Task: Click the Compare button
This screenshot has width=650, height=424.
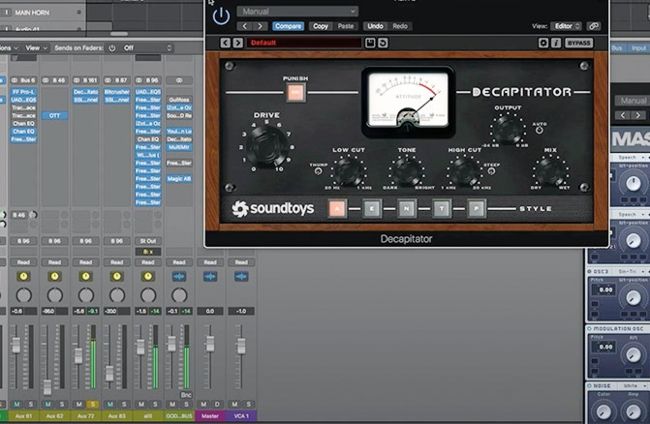Action: (288, 26)
